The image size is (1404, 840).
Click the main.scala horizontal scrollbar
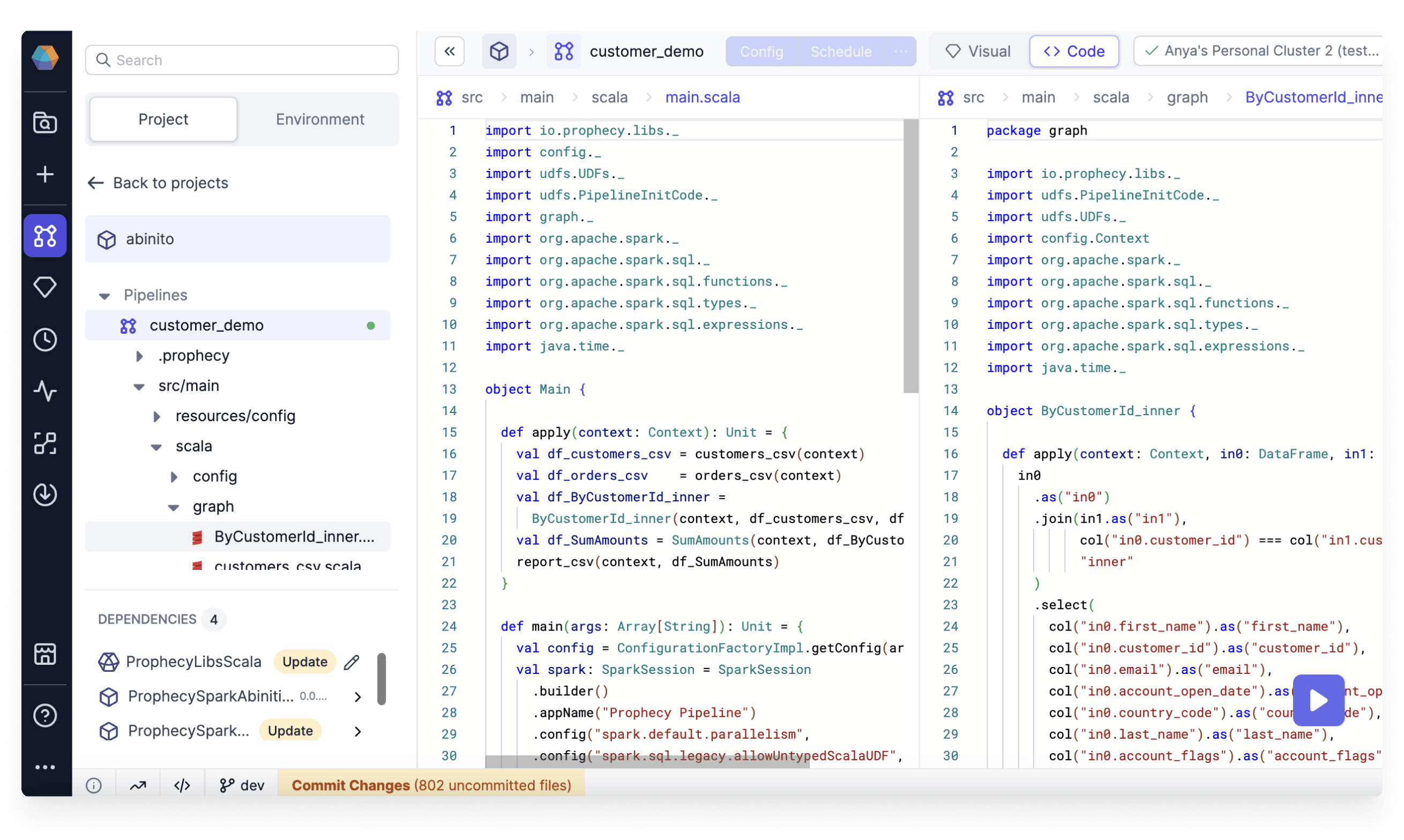[647, 762]
